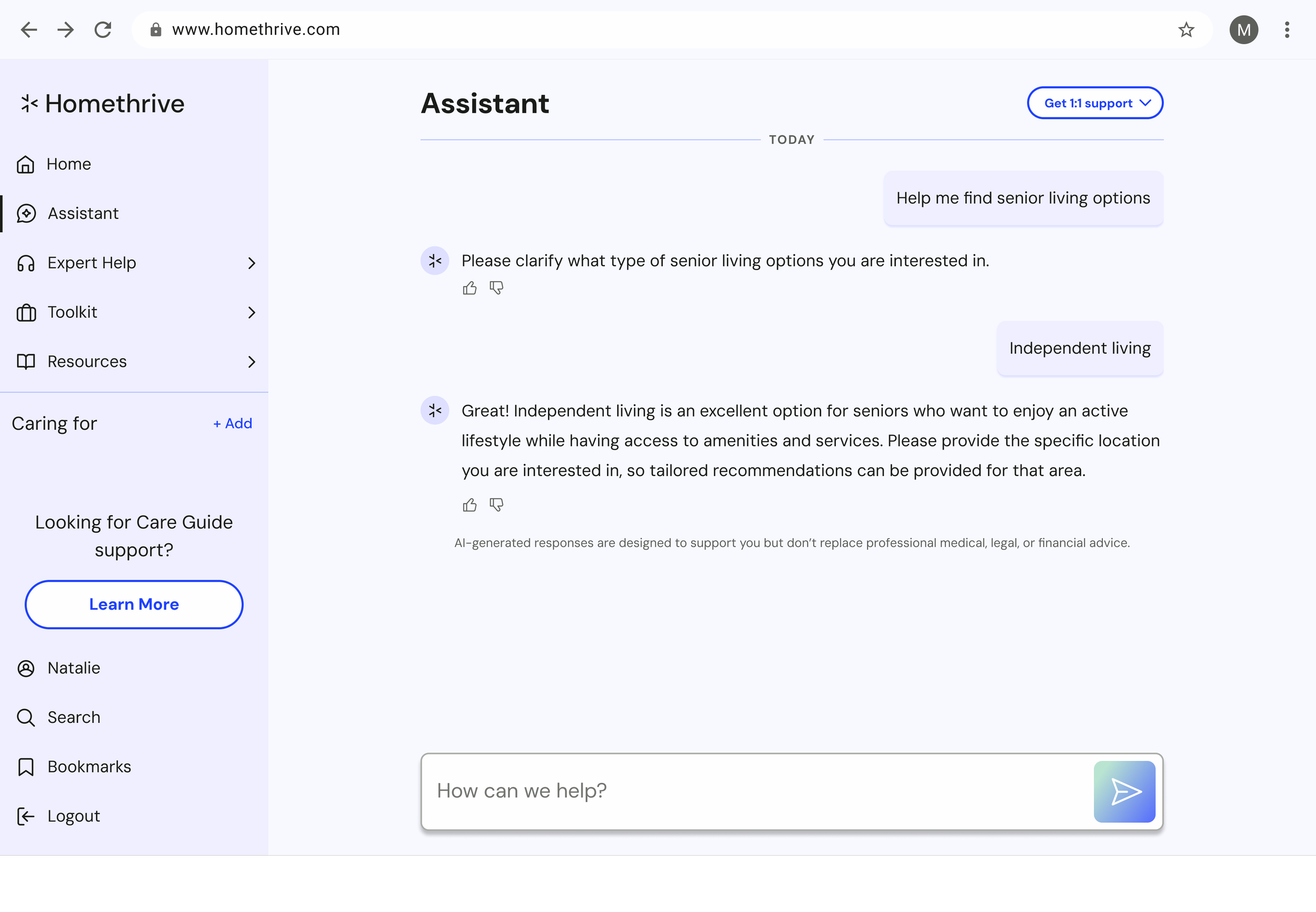Go to Home in sidebar
The width and height of the screenshot is (1316, 912).
point(68,164)
